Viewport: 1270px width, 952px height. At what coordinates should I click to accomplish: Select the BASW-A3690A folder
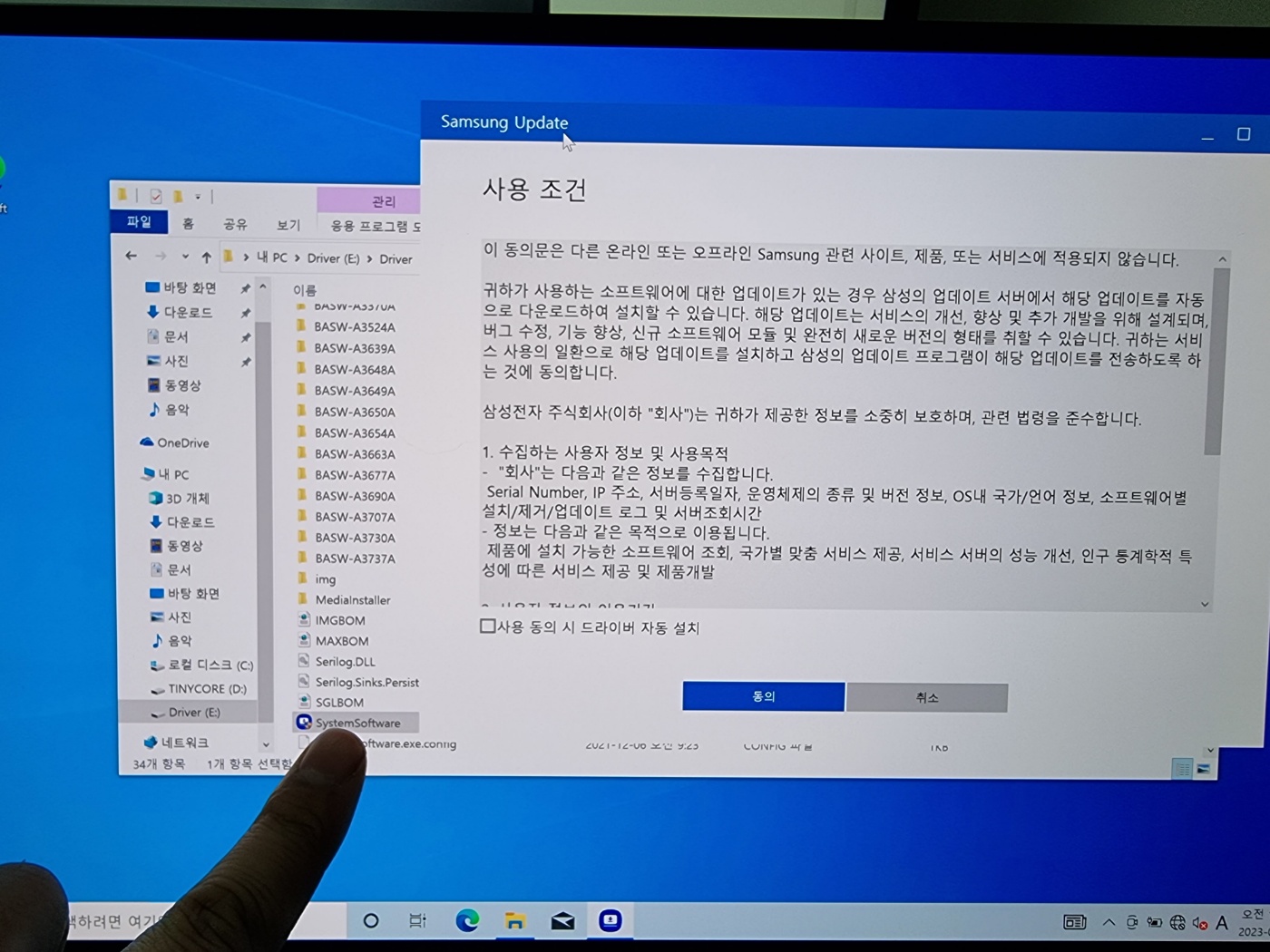tap(345, 496)
